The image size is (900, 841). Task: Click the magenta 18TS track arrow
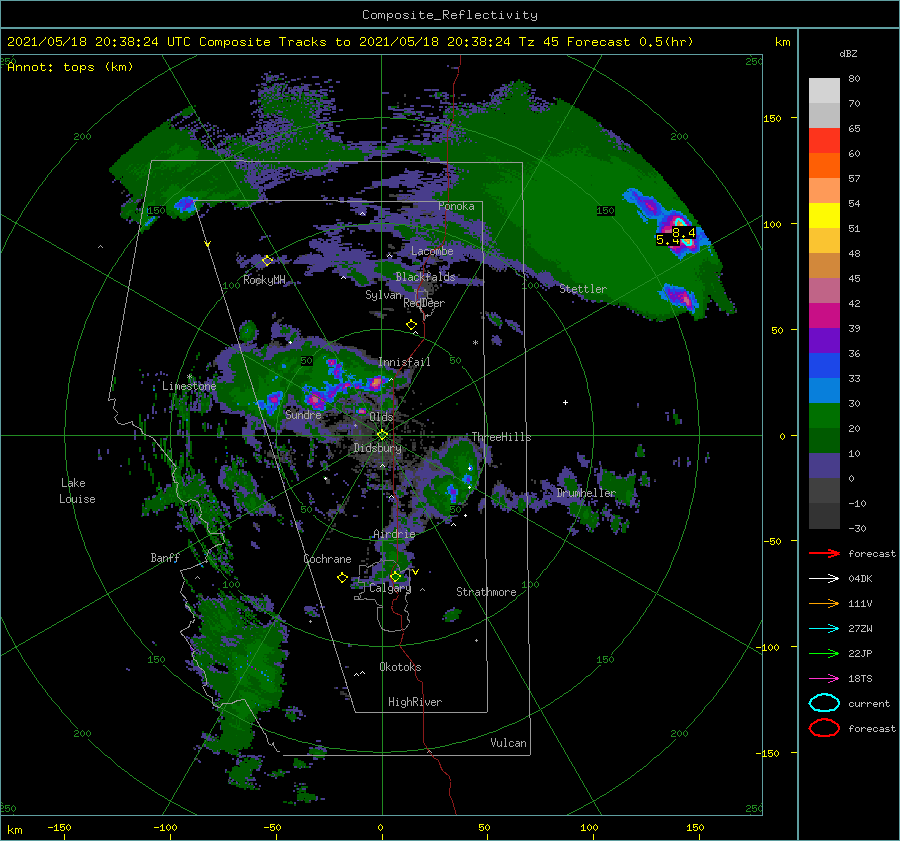pyautogui.click(x=824, y=679)
